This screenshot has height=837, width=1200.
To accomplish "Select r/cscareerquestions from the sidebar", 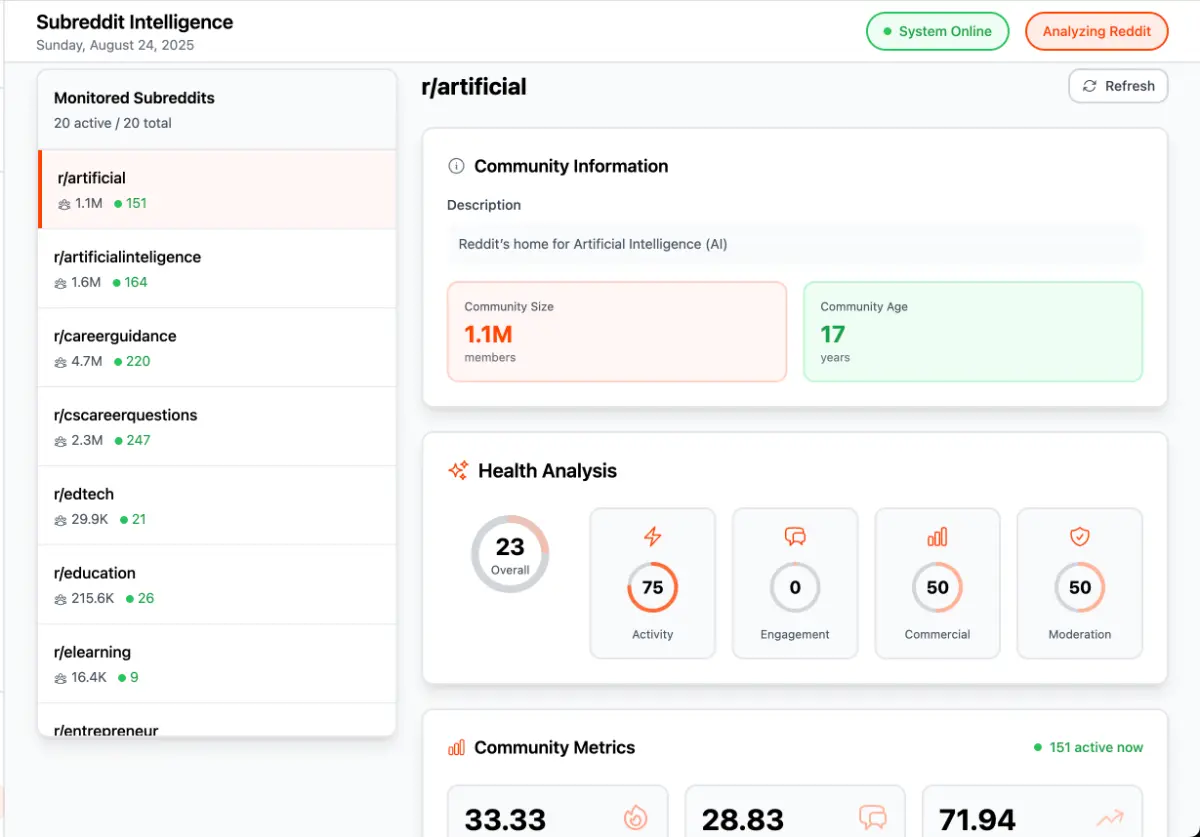I will (x=217, y=427).
